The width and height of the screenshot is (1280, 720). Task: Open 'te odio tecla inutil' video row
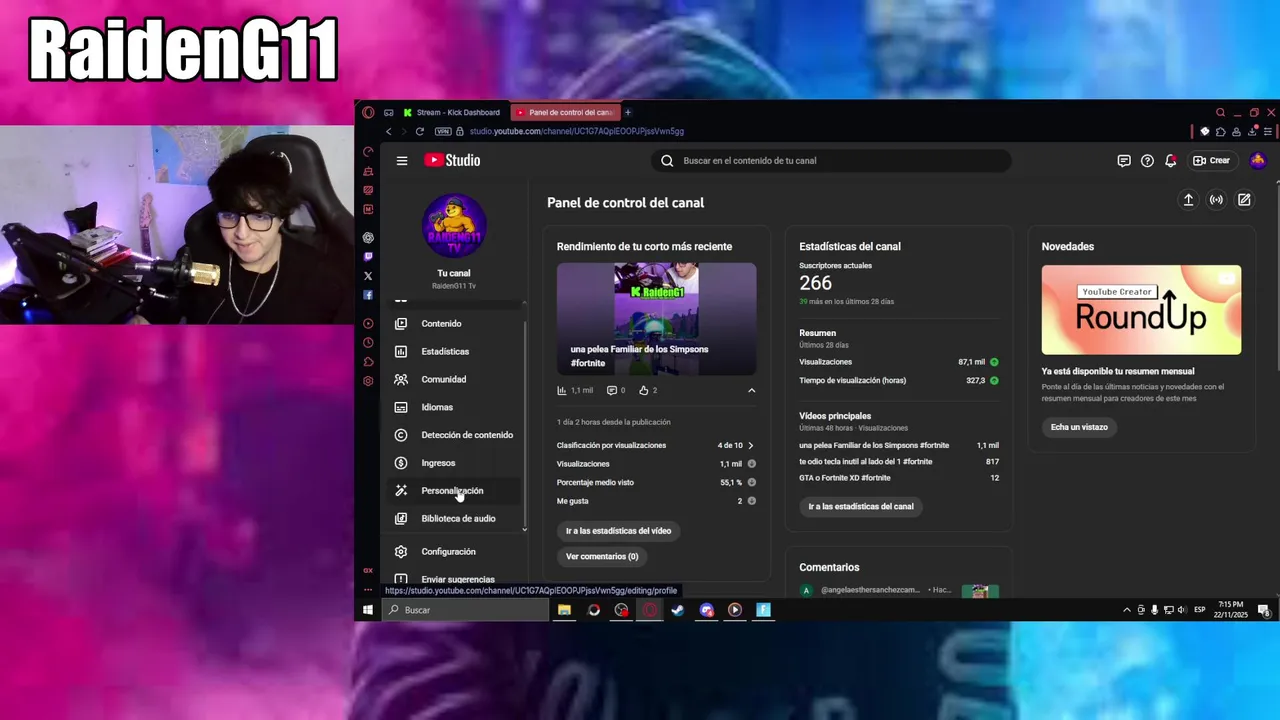899,461
